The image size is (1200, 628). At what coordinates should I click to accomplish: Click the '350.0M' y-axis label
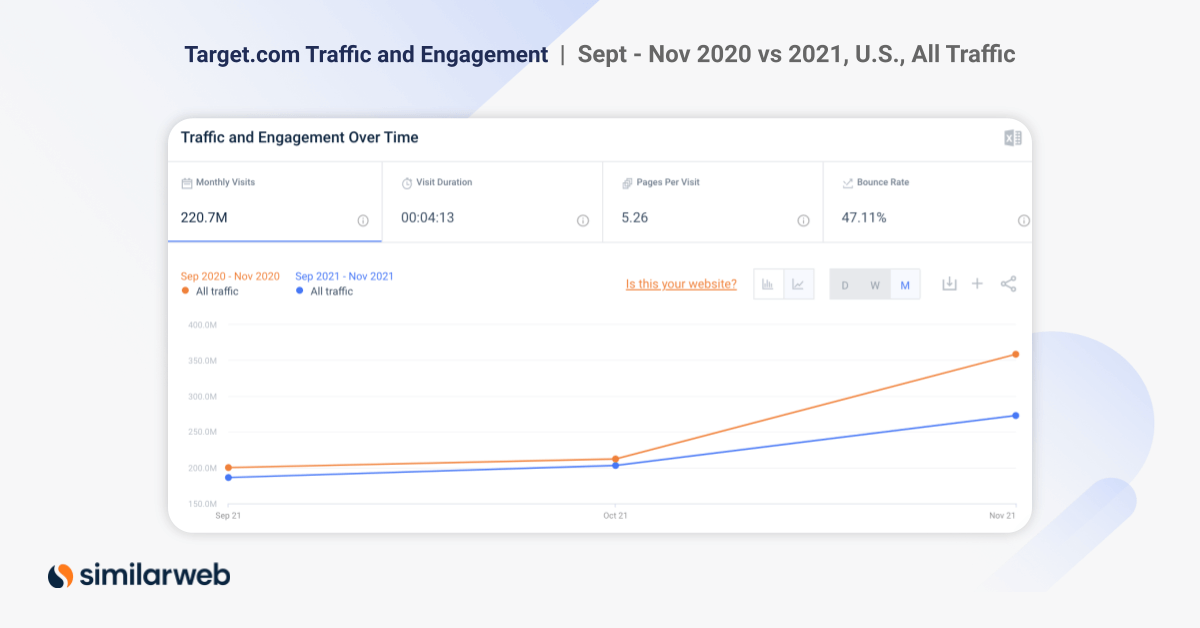203,361
